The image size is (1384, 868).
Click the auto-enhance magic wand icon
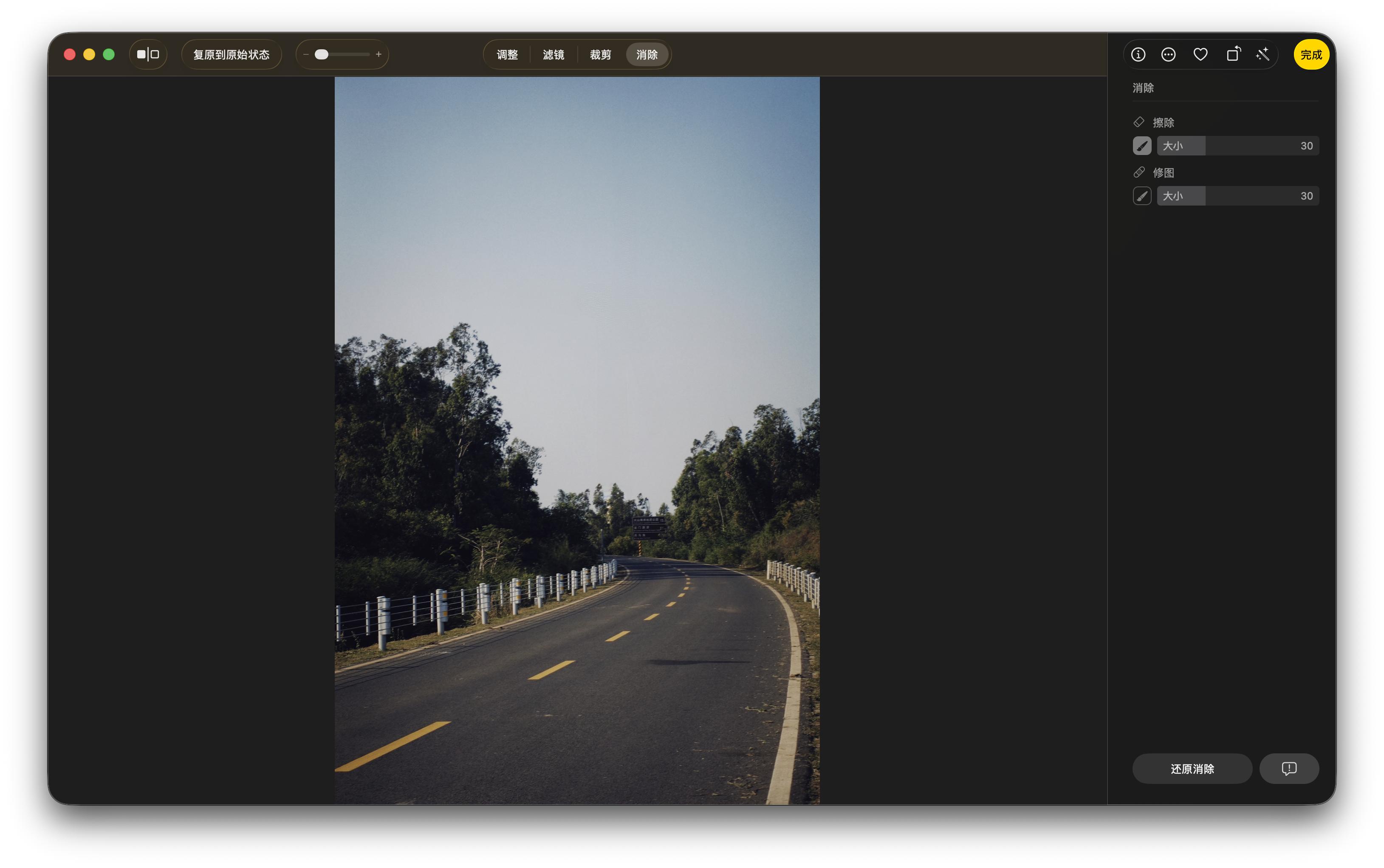(1263, 54)
